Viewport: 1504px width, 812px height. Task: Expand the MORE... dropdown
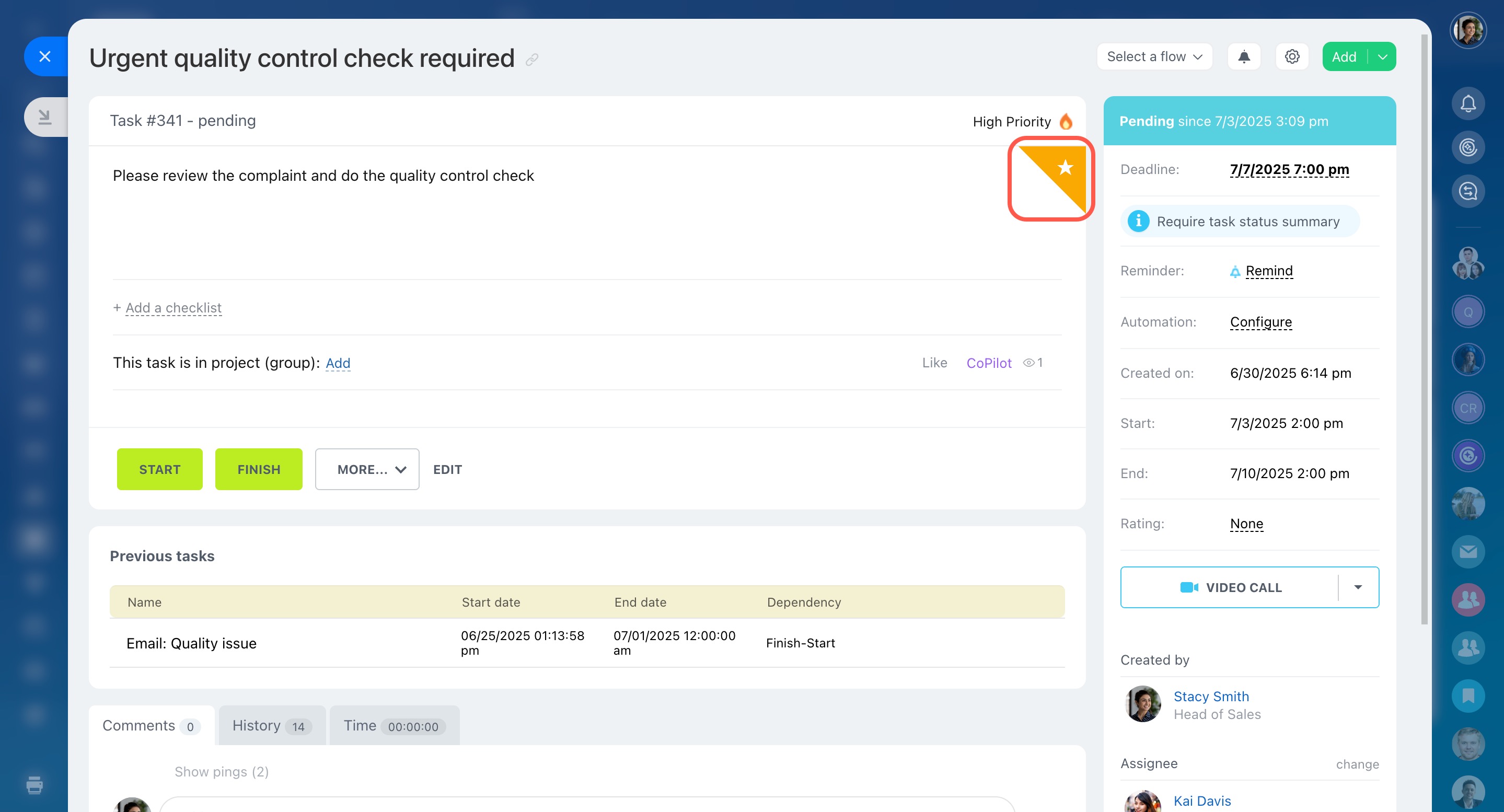click(367, 469)
